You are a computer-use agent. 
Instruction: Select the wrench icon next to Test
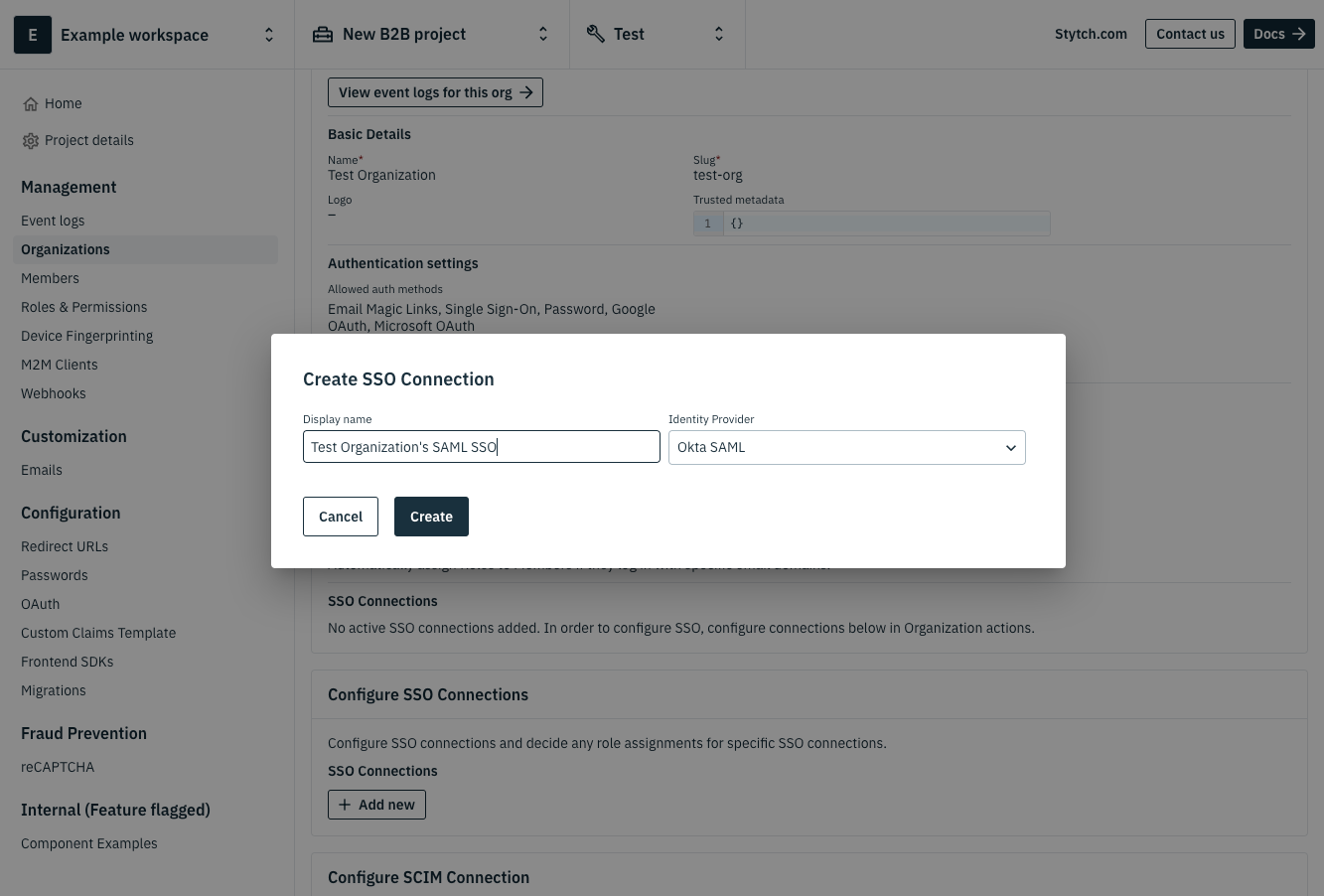pyautogui.click(x=596, y=33)
